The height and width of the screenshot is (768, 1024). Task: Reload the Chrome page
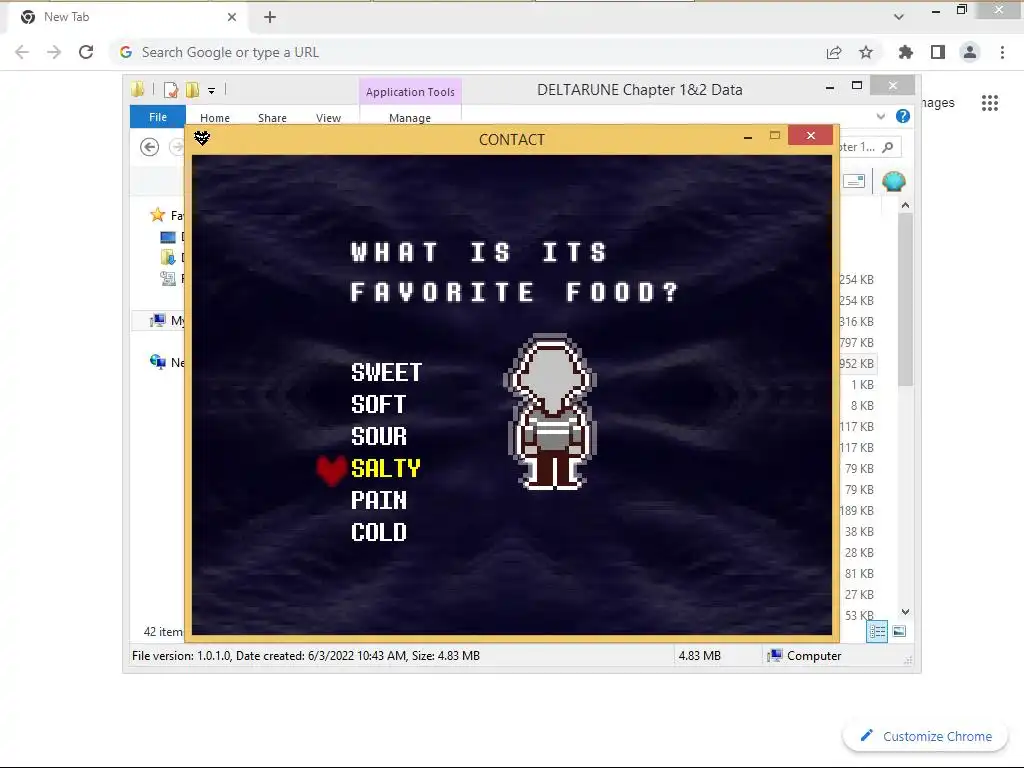(86, 52)
